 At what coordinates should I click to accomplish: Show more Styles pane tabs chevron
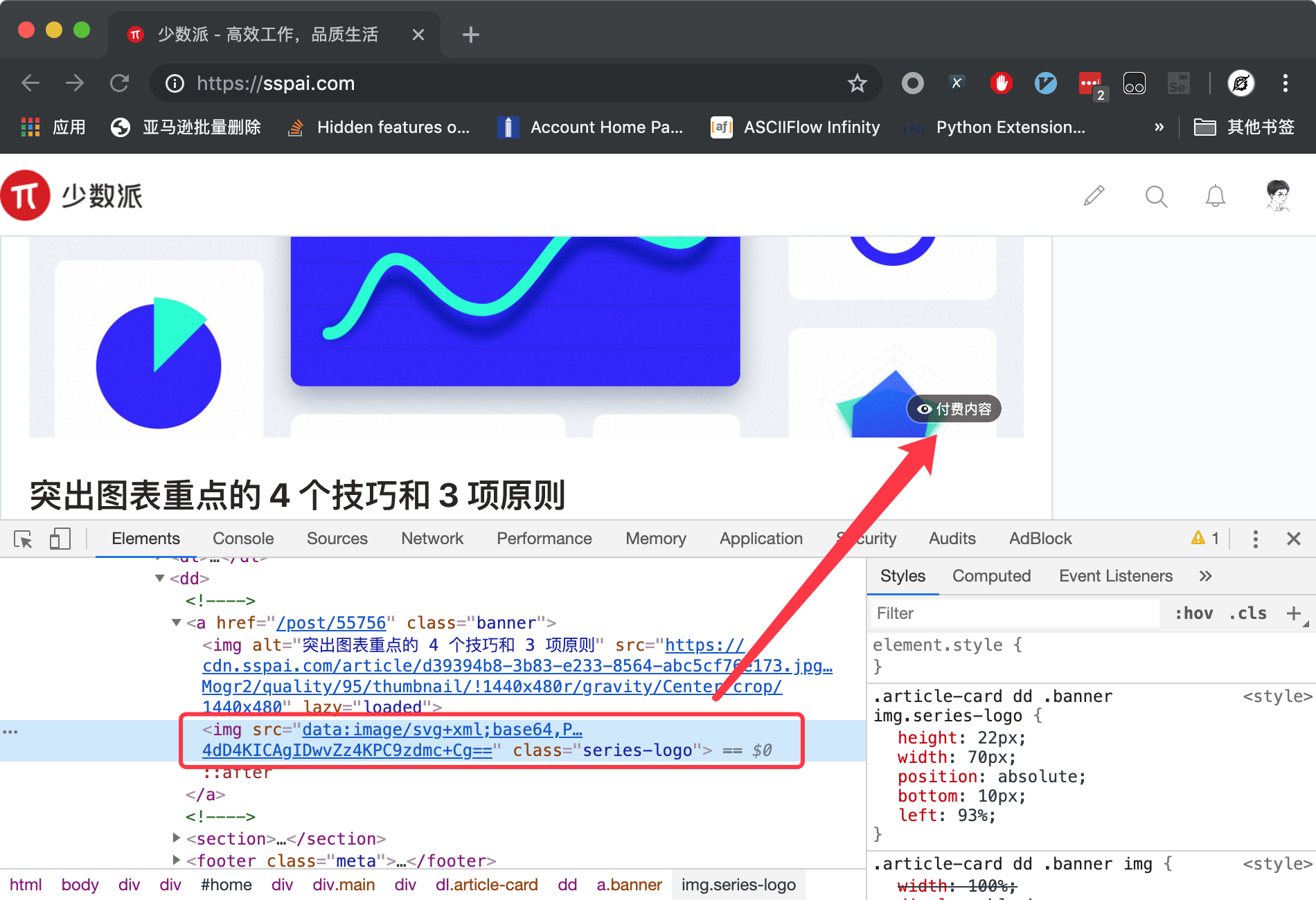click(x=1205, y=576)
